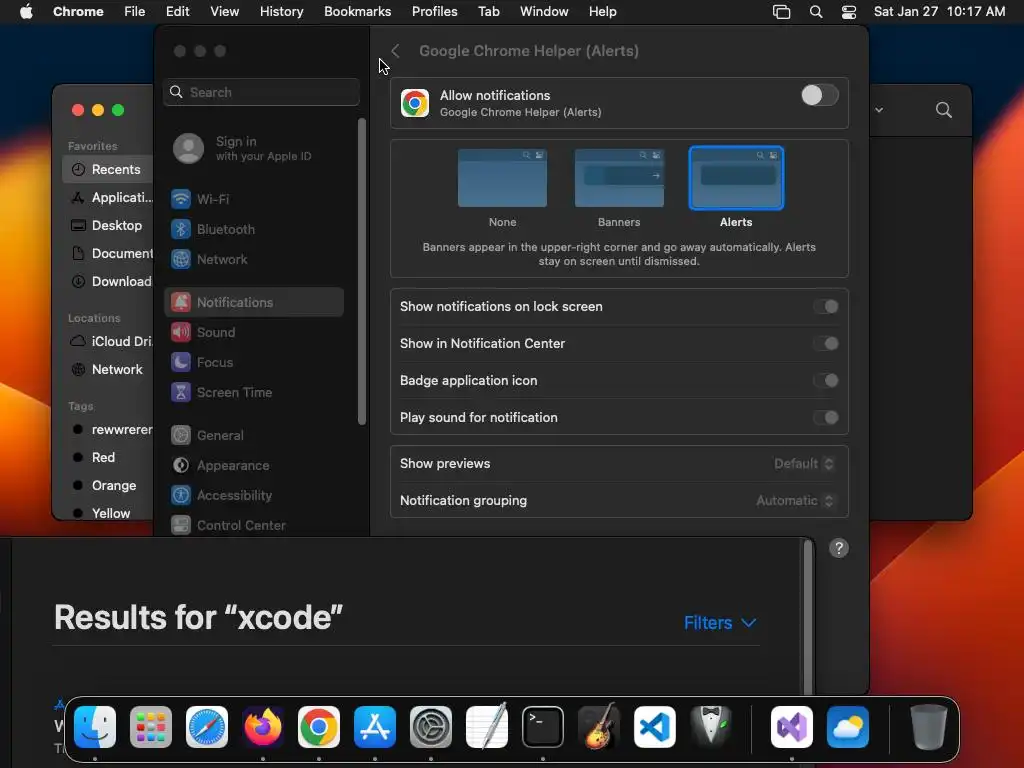Click the App Store window scrollbar
Screen dimensions: 1024x768
pos(808,617)
